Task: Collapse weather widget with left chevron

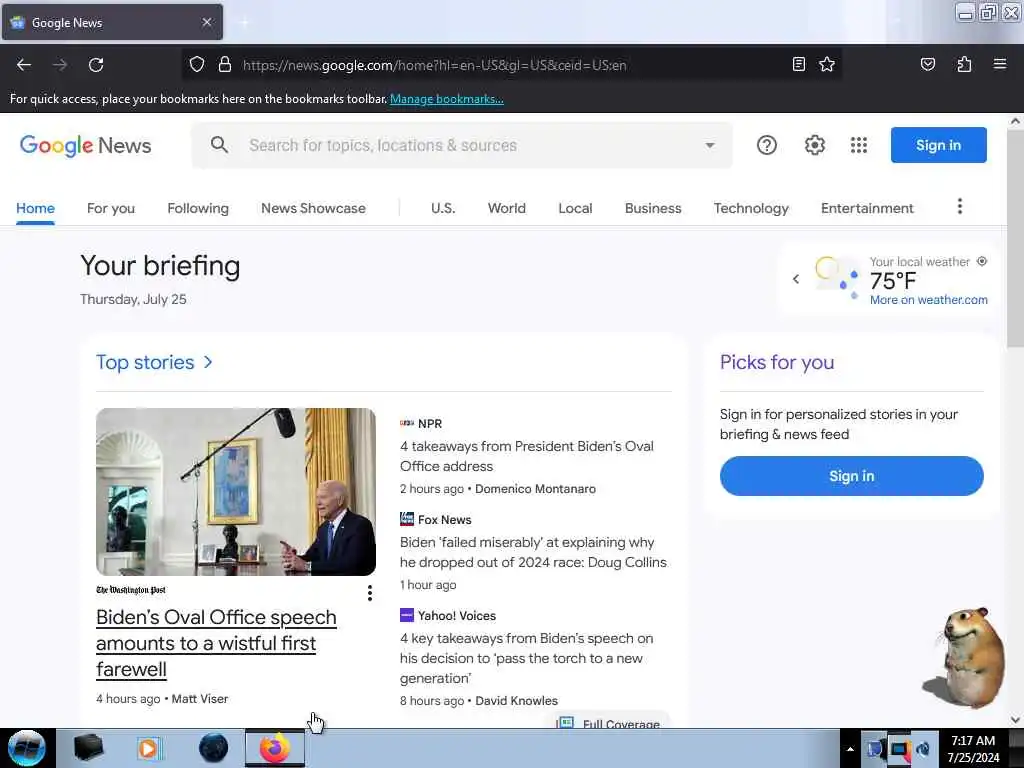Action: coord(795,280)
